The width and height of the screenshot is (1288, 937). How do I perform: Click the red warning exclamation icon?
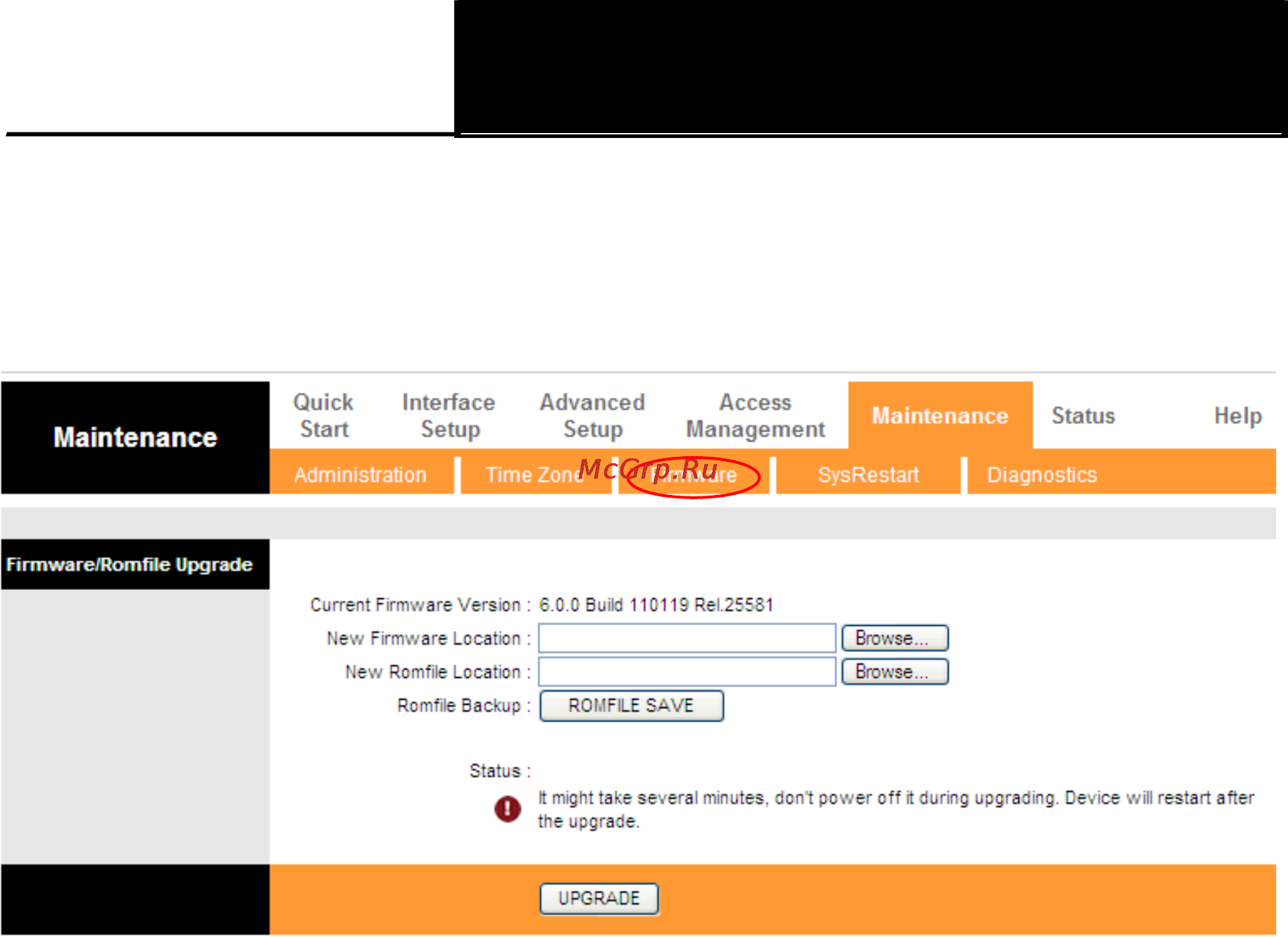pos(507,809)
